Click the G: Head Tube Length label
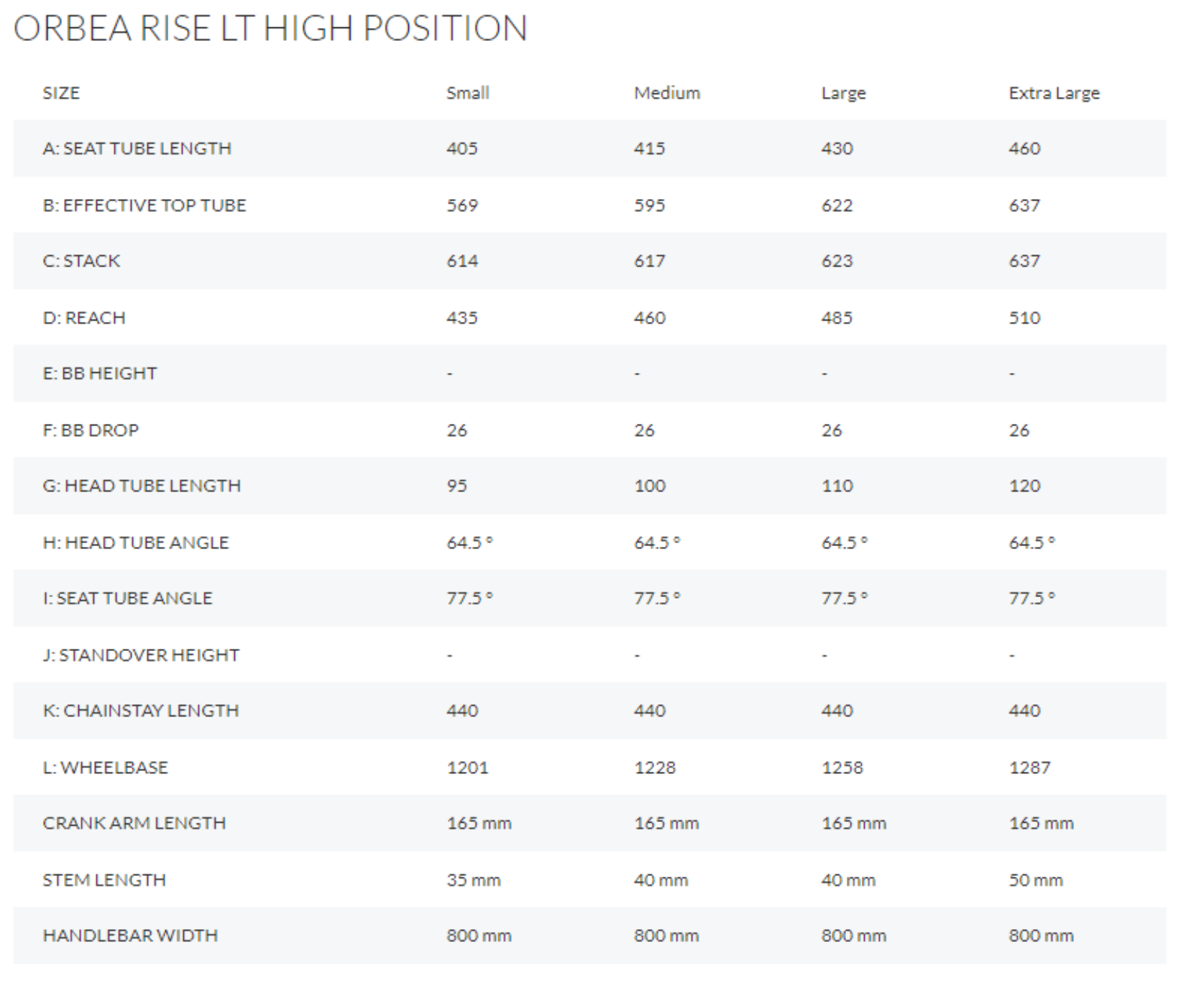1204x1006 pixels. (x=142, y=486)
